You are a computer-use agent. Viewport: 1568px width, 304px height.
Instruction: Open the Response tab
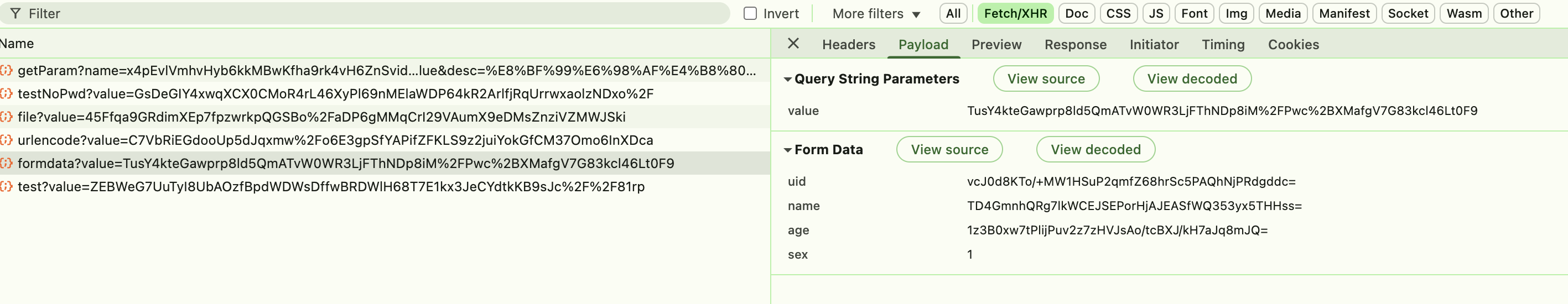(1075, 44)
